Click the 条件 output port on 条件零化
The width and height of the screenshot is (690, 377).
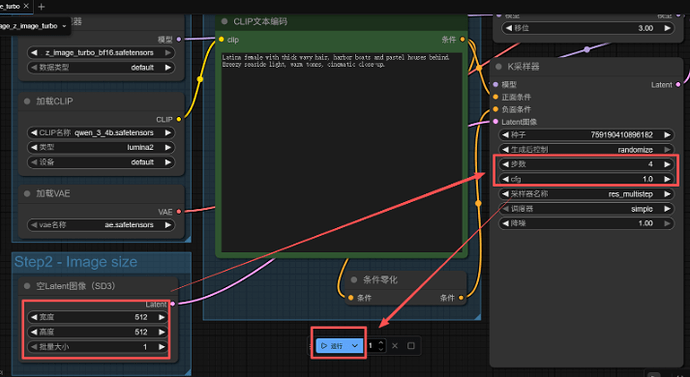click(461, 298)
